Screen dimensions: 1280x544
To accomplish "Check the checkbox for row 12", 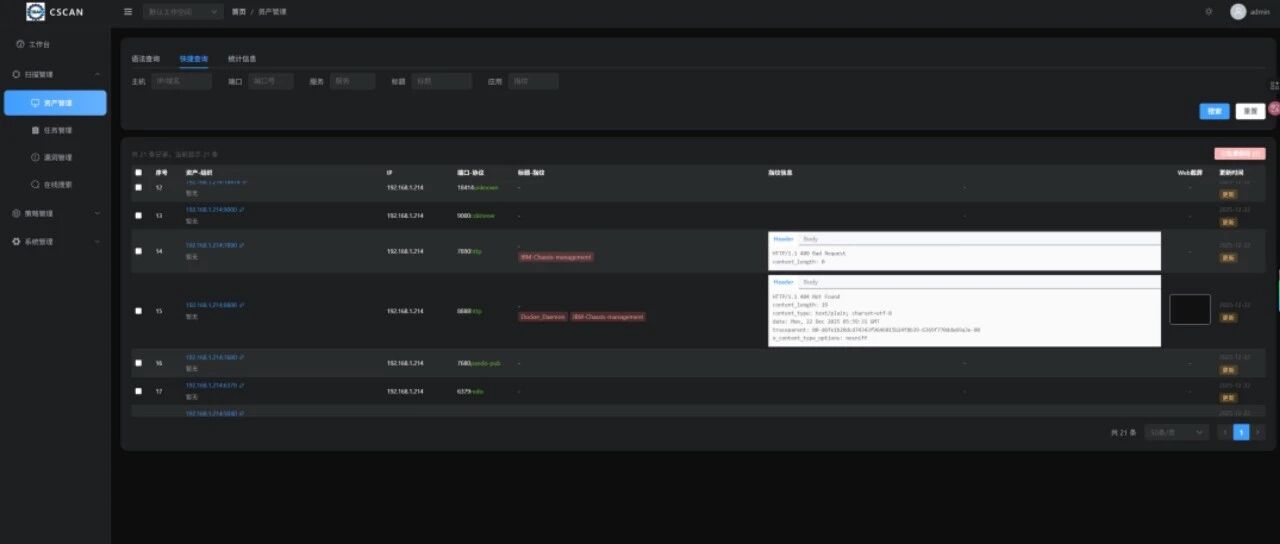I will (138, 188).
